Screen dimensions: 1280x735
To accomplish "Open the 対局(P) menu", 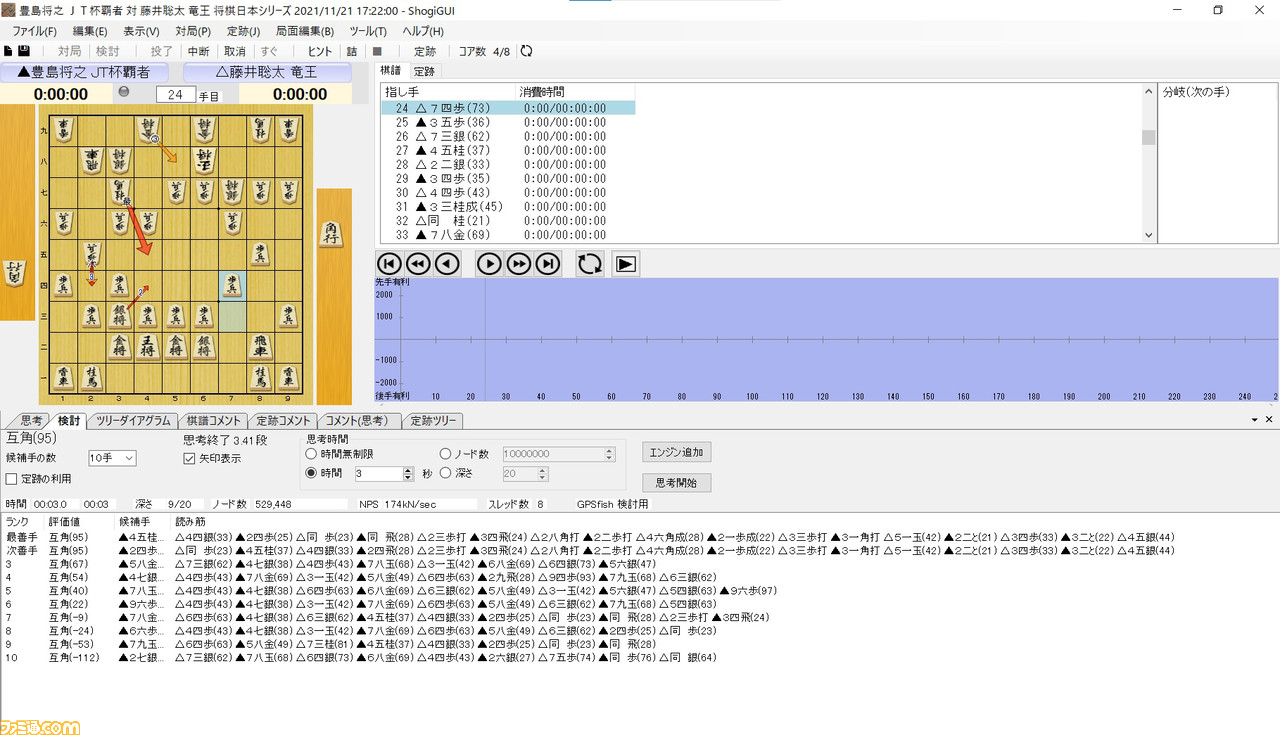I will [x=192, y=31].
